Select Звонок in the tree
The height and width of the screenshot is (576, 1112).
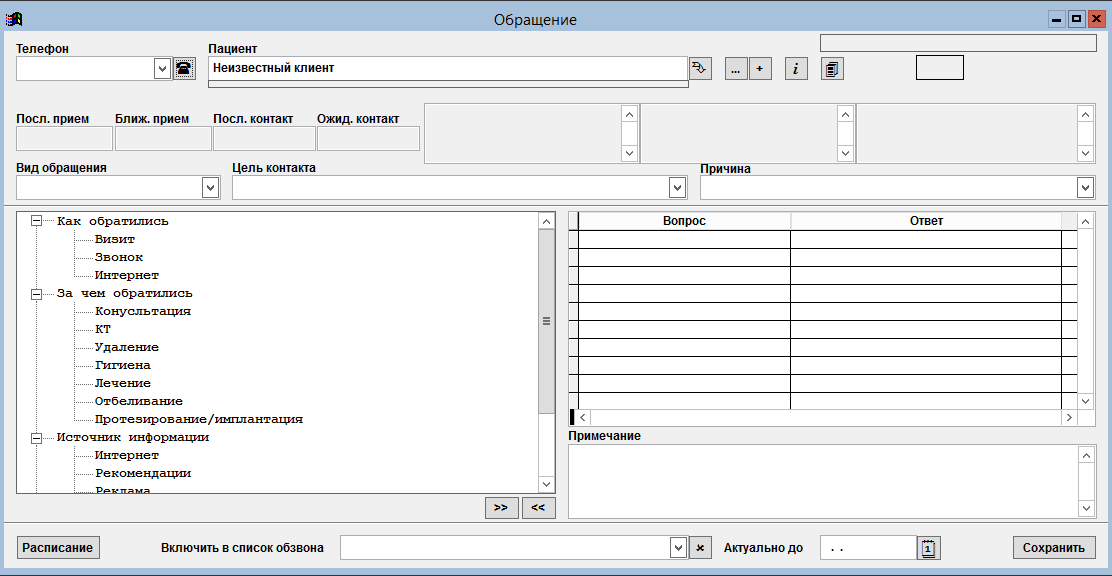(119, 257)
